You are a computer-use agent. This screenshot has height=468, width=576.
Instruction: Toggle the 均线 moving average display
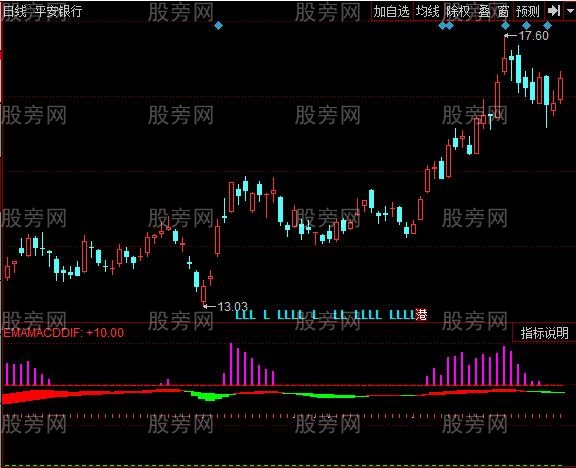(428, 12)
